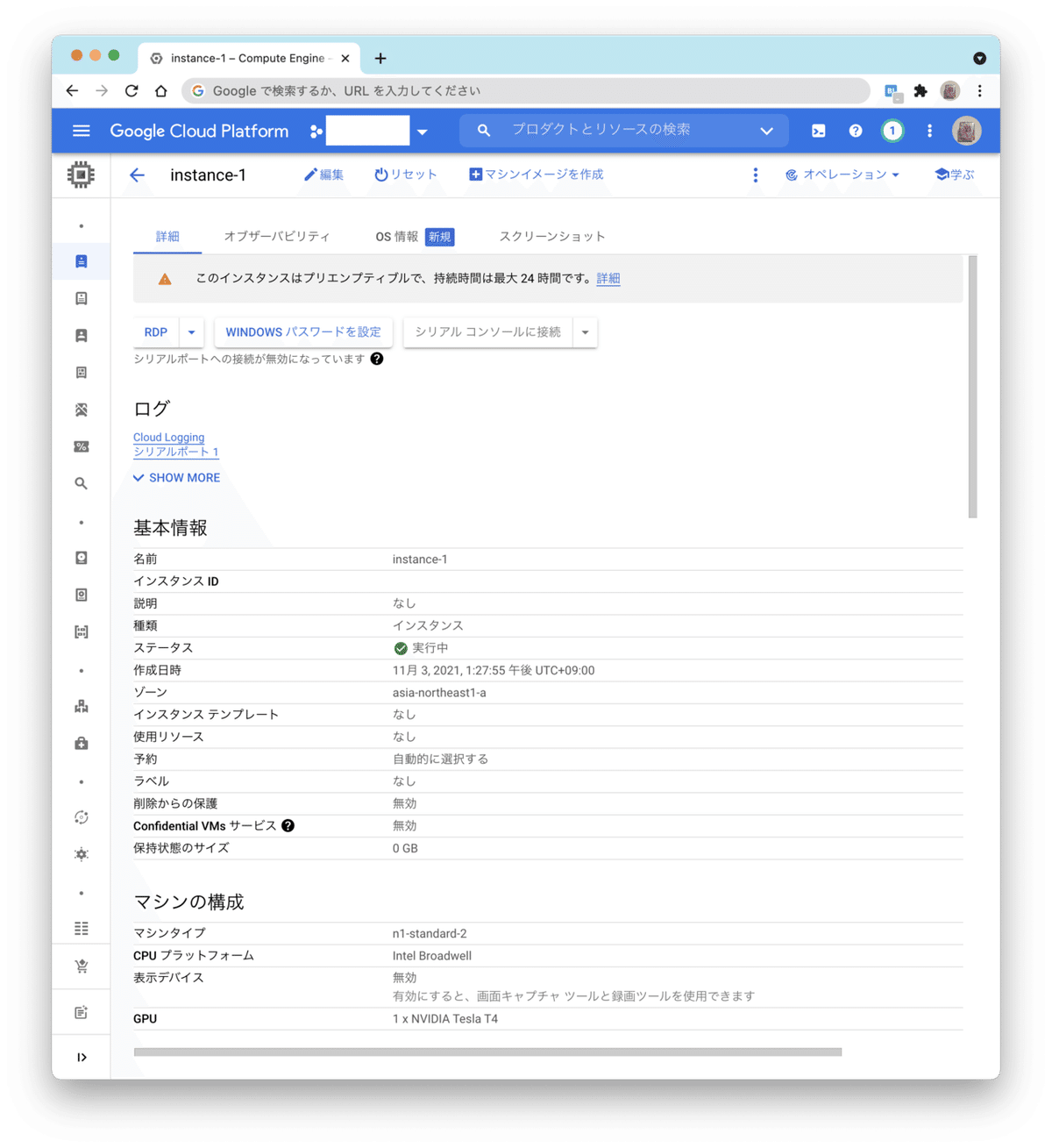Switch to the スクリーンショット tab
1052x1148 pixels.
click(551, 236)
